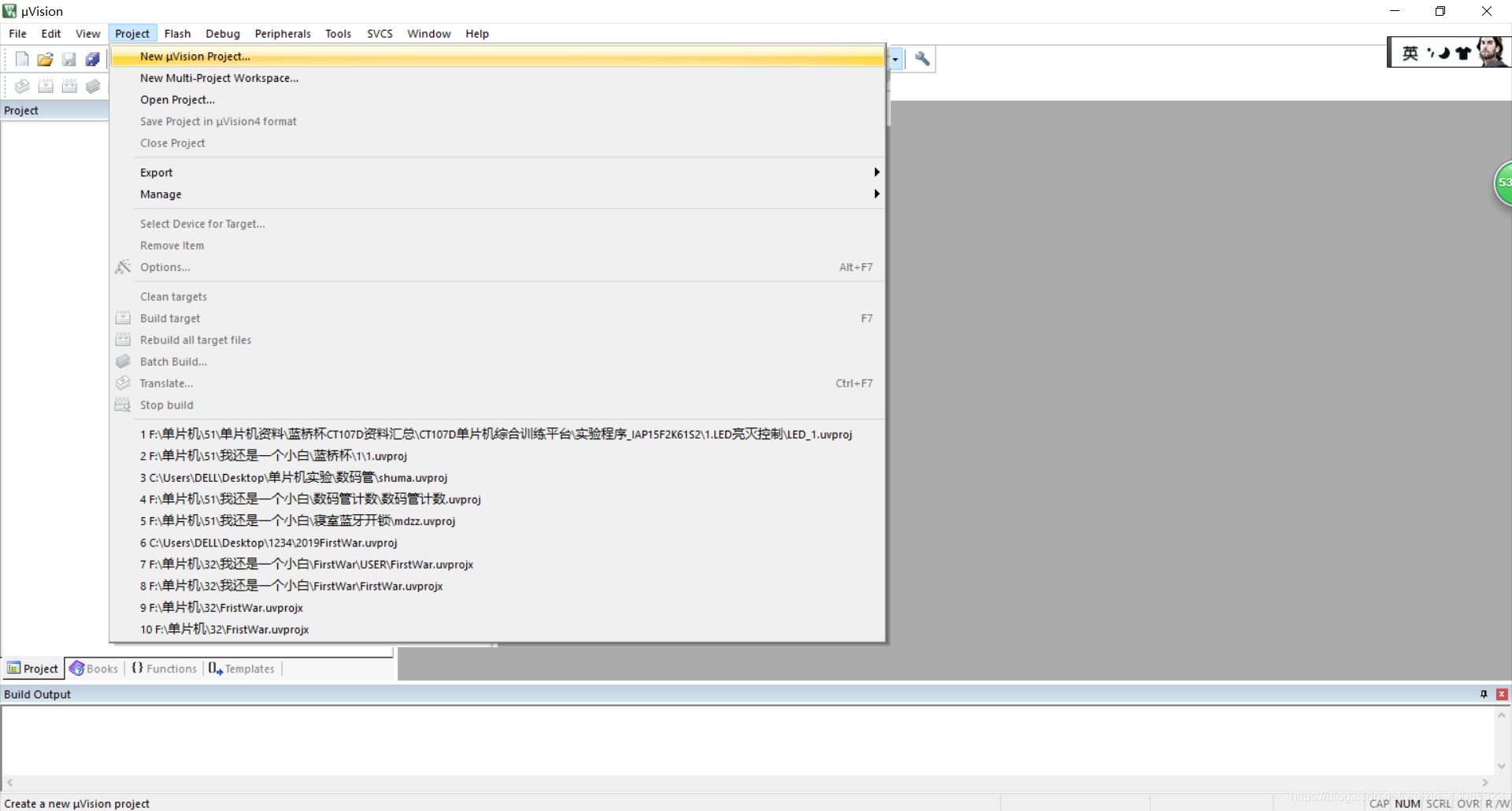Open recent project shuma.uvproj
This screenshot has height=811, width=1512.
[x=498, y=478]
